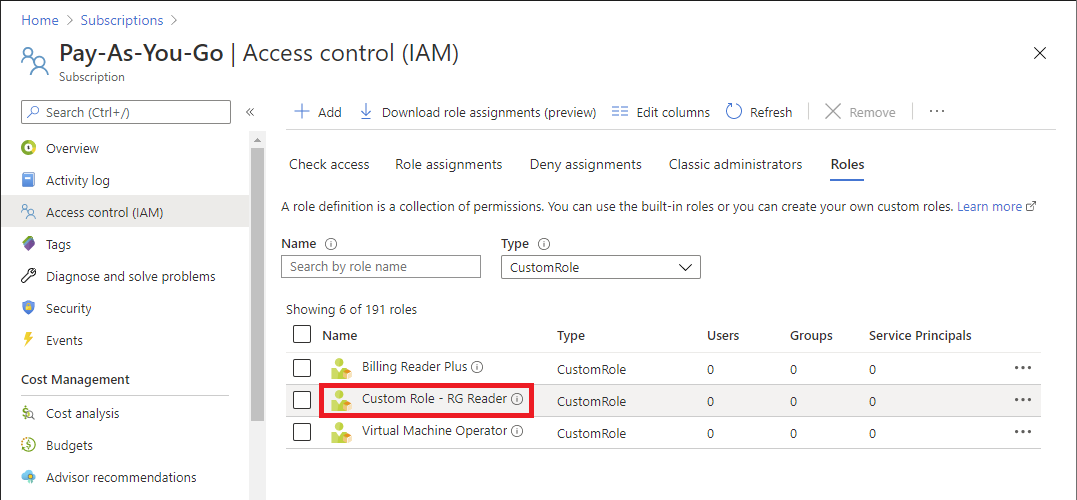This screenshot has width=1077, height=500.
Task: Click the Learn more link
Action: point(989,207)
